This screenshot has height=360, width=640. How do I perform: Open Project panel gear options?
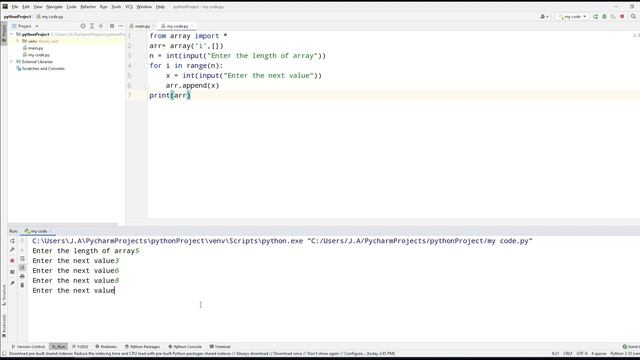[x=112, y=26]
